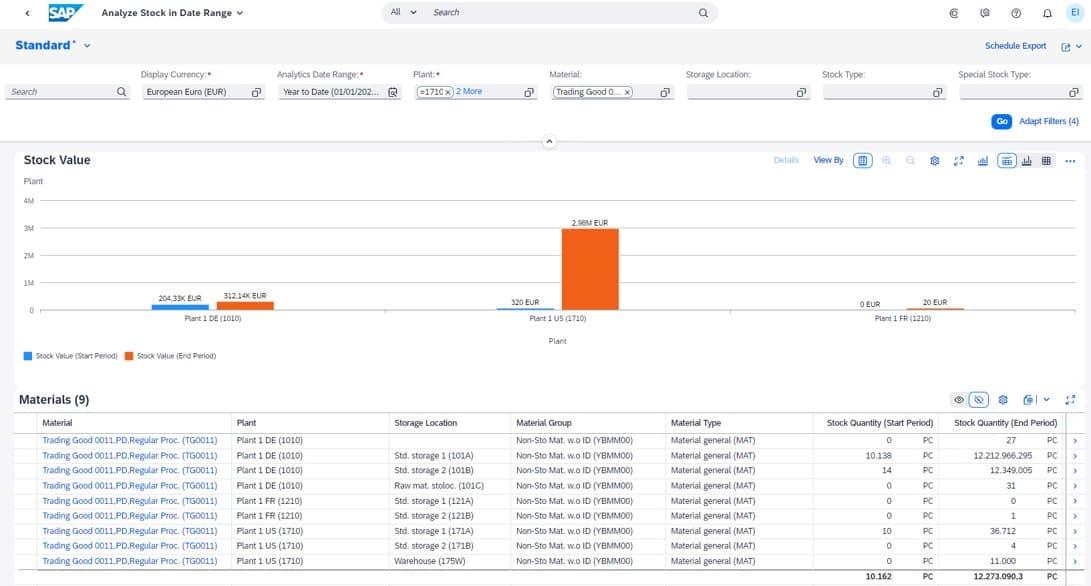Click the Stock Quantity (End Period) column header
Image resolution: width=1091 pixels, height=586 pixels.
[x=1002, y=422]
